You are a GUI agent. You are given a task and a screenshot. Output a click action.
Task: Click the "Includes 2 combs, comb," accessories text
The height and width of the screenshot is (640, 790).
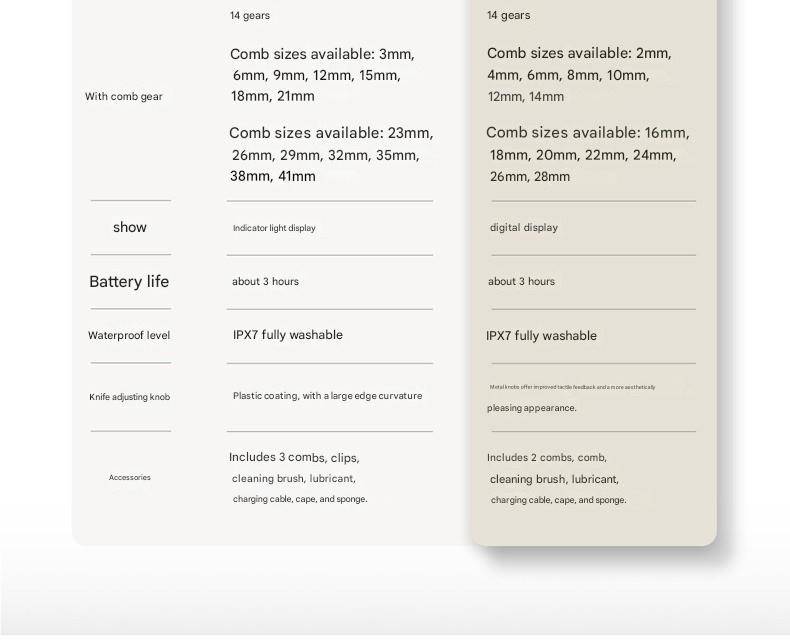[x=547, y=458]
